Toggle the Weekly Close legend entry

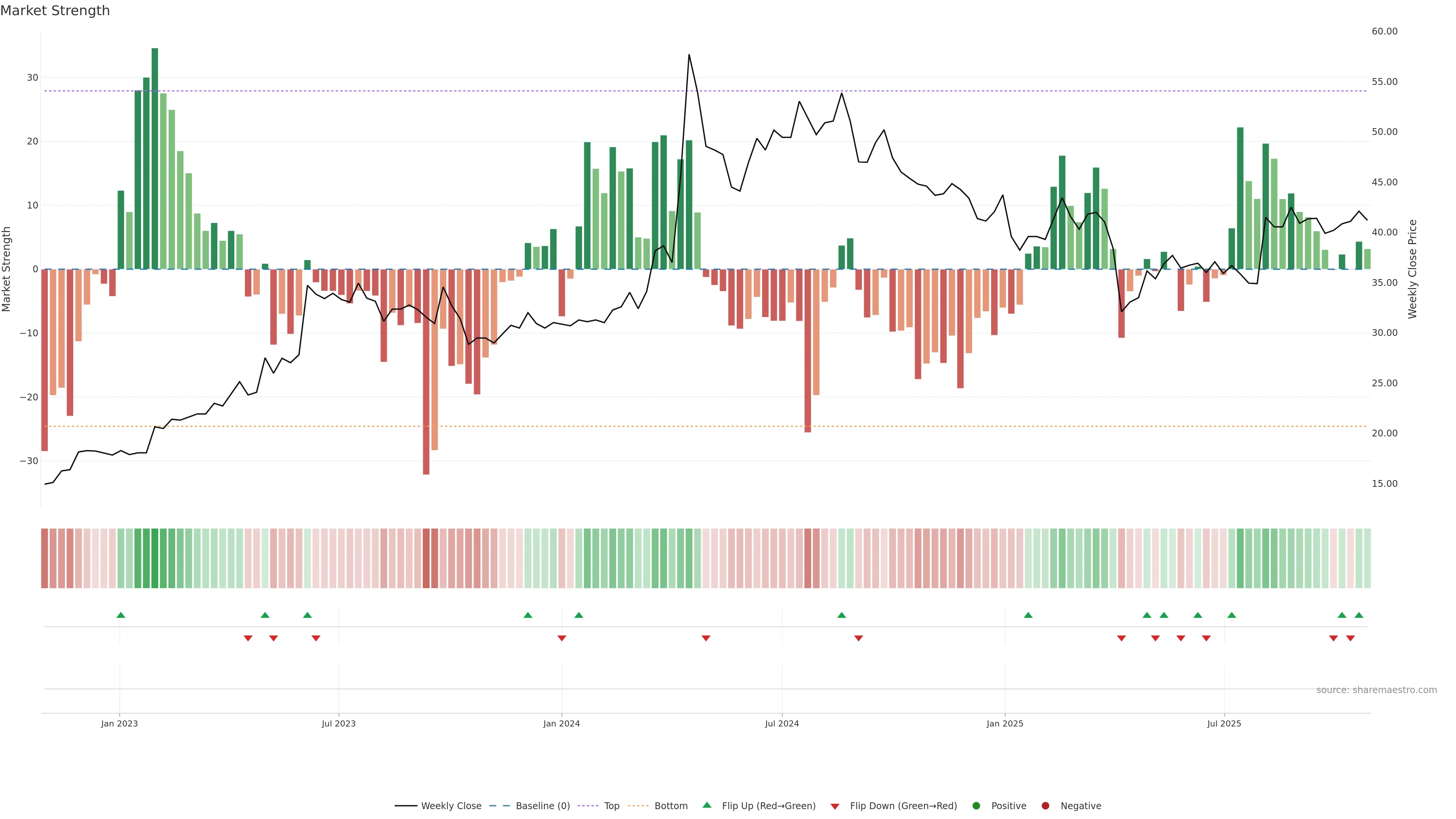[x=450, y=806]
